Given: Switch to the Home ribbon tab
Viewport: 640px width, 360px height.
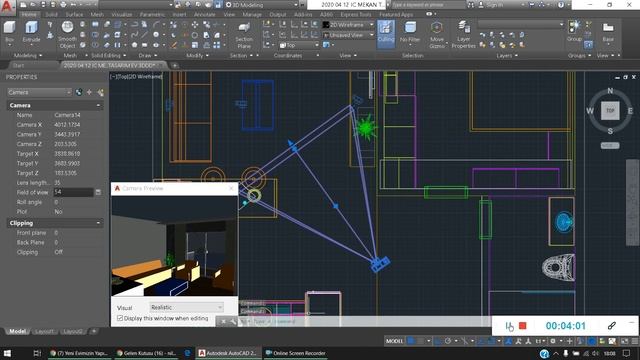Looking at the screenshot, I should coord(29,14).
